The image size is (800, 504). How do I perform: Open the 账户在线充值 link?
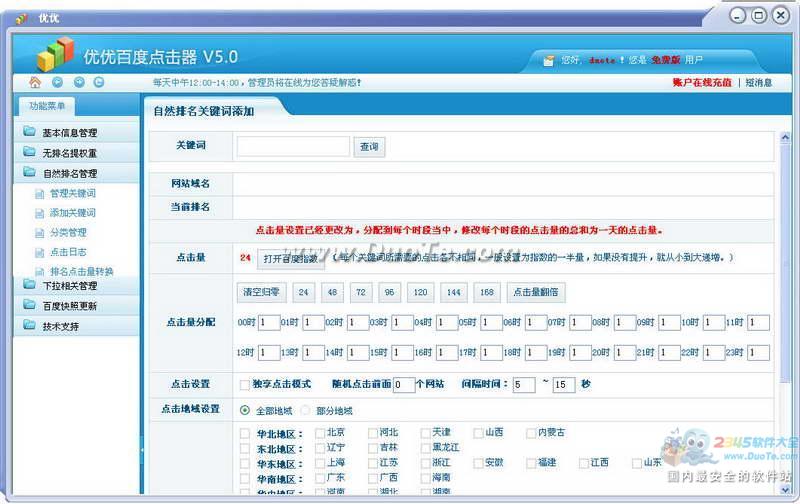[702, 82]
